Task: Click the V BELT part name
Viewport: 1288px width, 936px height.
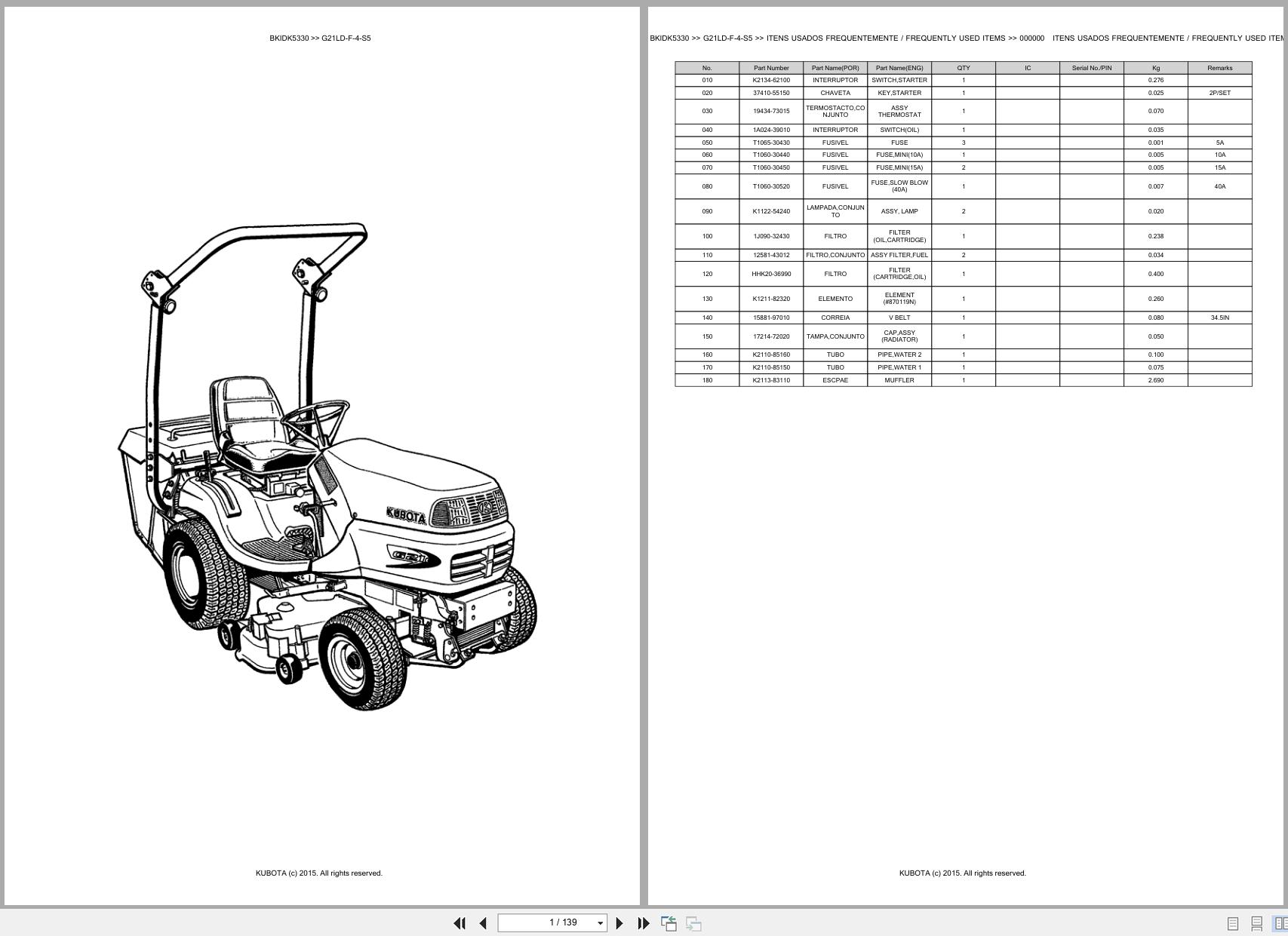Action: pyautogui.click(x=899, y=318)
